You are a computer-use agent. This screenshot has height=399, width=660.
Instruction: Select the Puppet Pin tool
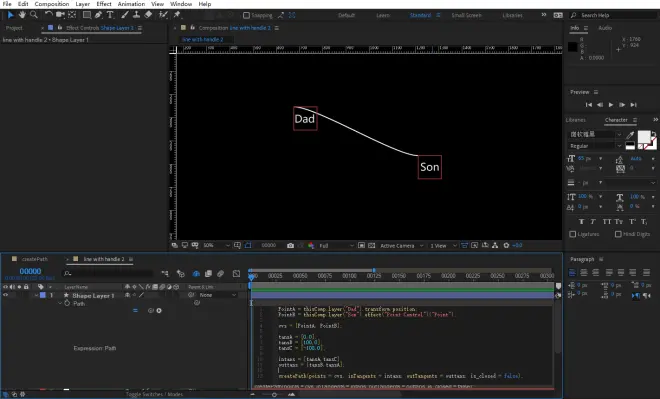177,15
